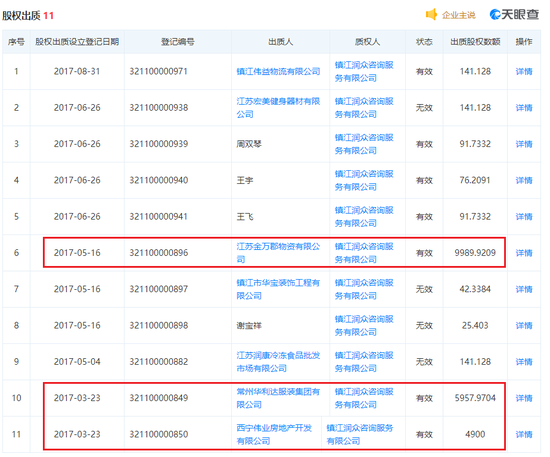
Task: Open 详情 for registration 321100000882
Action: 524,362
